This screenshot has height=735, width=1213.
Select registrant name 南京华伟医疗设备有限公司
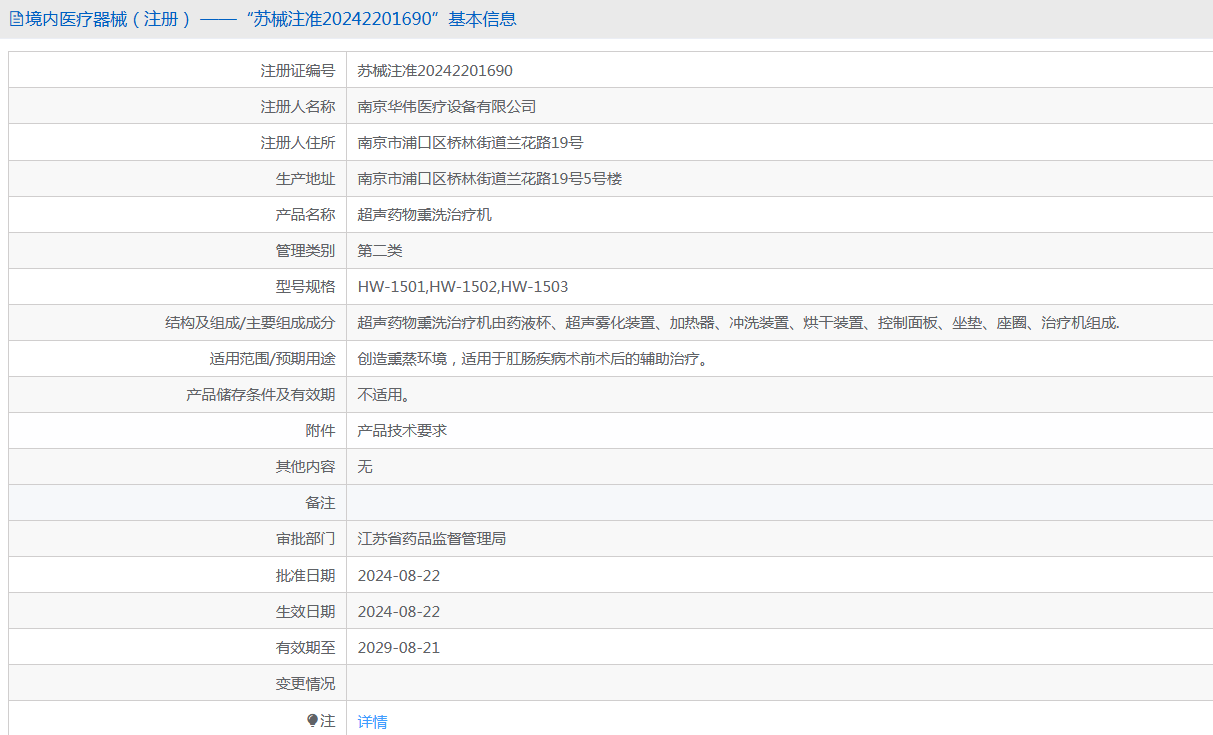click(447, 107)
